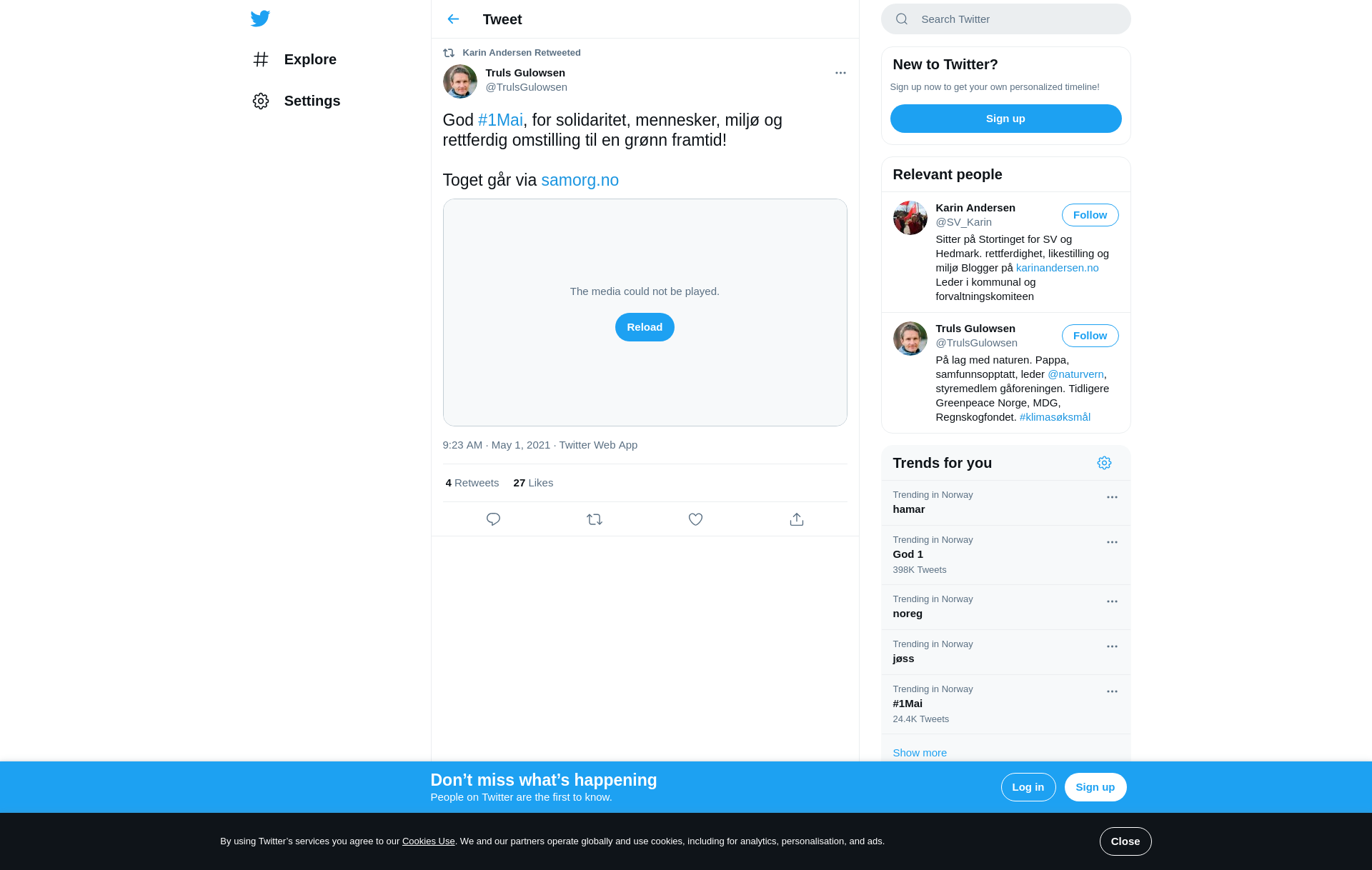Click the Reload media button

[645, 327]
